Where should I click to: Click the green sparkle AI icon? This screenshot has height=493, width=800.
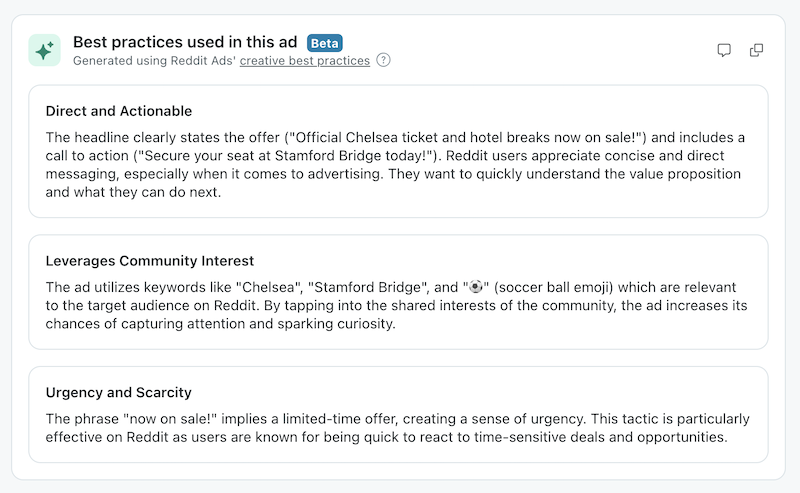tap(44, 50)
